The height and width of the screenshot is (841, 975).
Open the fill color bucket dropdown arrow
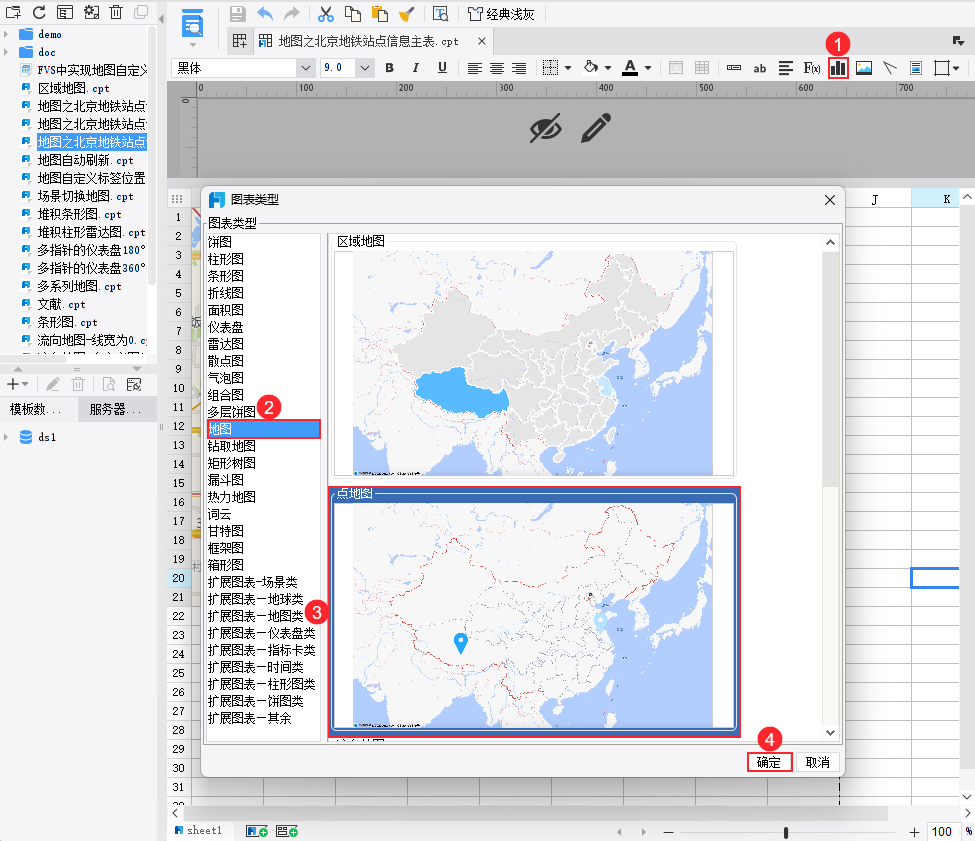point(608,68)
